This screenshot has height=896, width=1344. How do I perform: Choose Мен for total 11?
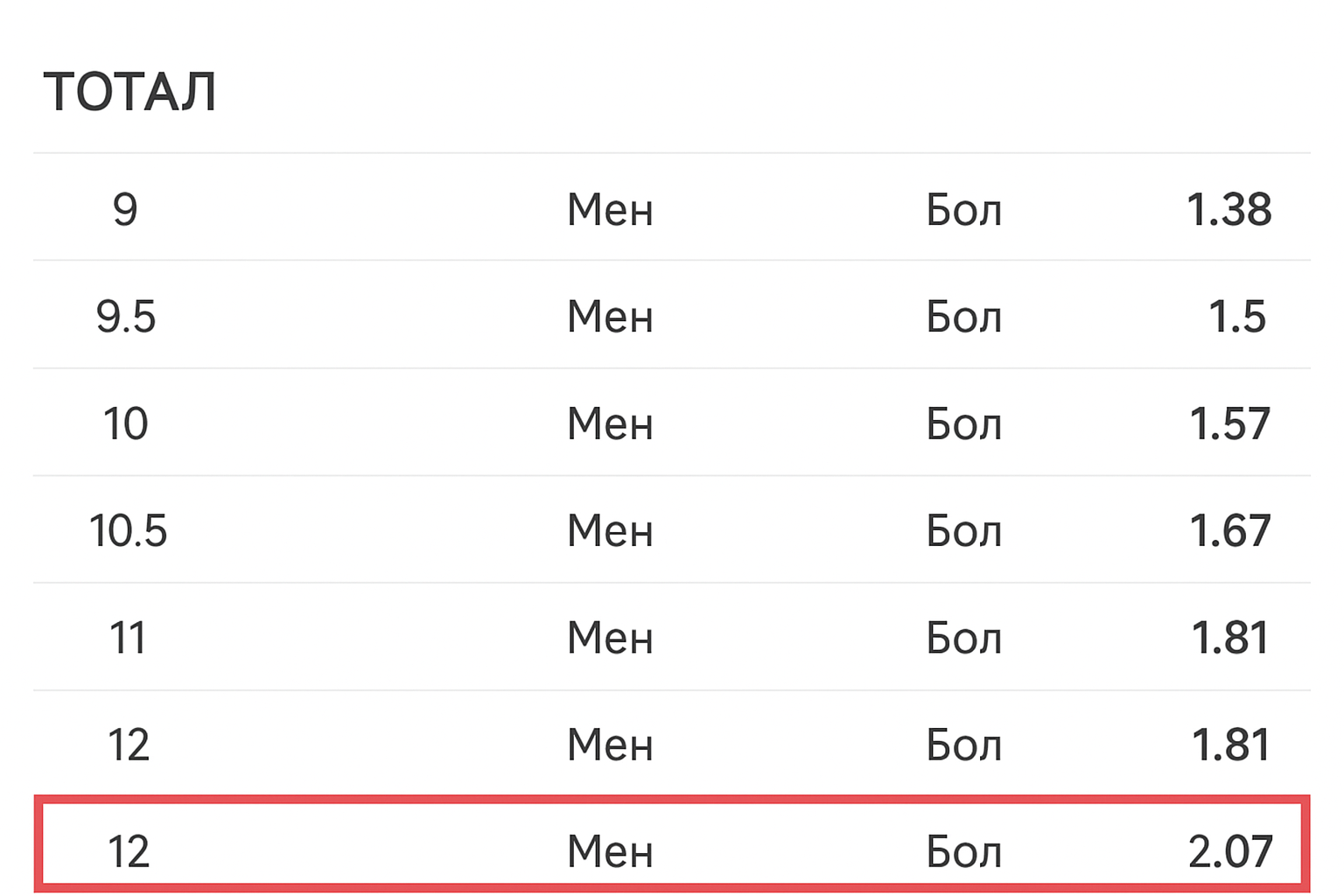point(610,638)
